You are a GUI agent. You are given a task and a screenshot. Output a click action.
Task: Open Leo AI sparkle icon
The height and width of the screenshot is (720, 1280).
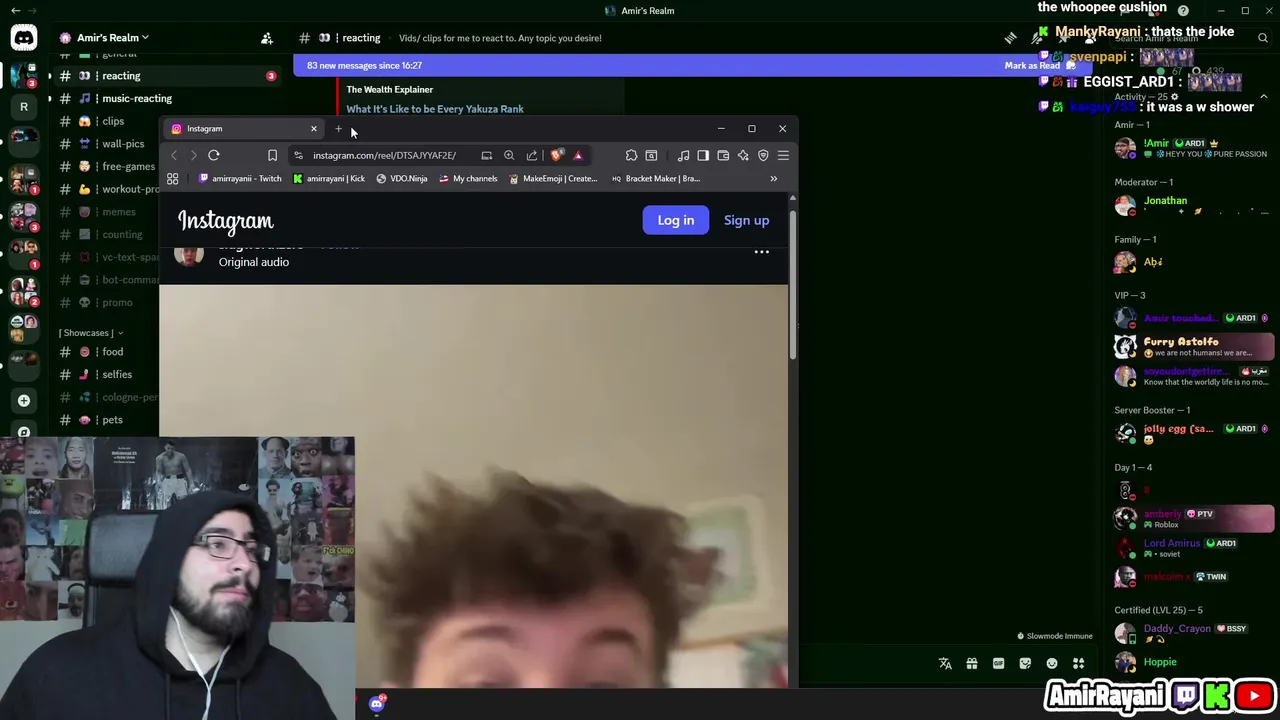[743, 155]
